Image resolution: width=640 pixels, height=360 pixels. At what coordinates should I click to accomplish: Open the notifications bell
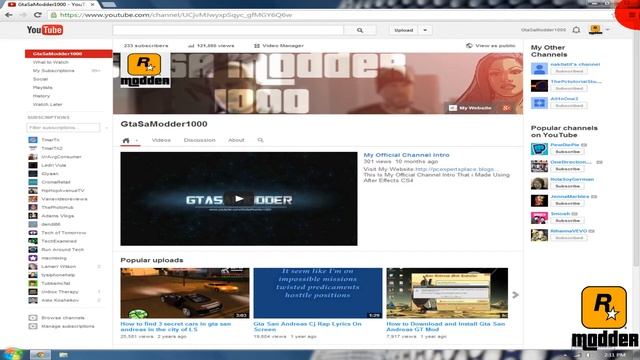point(576,30)
